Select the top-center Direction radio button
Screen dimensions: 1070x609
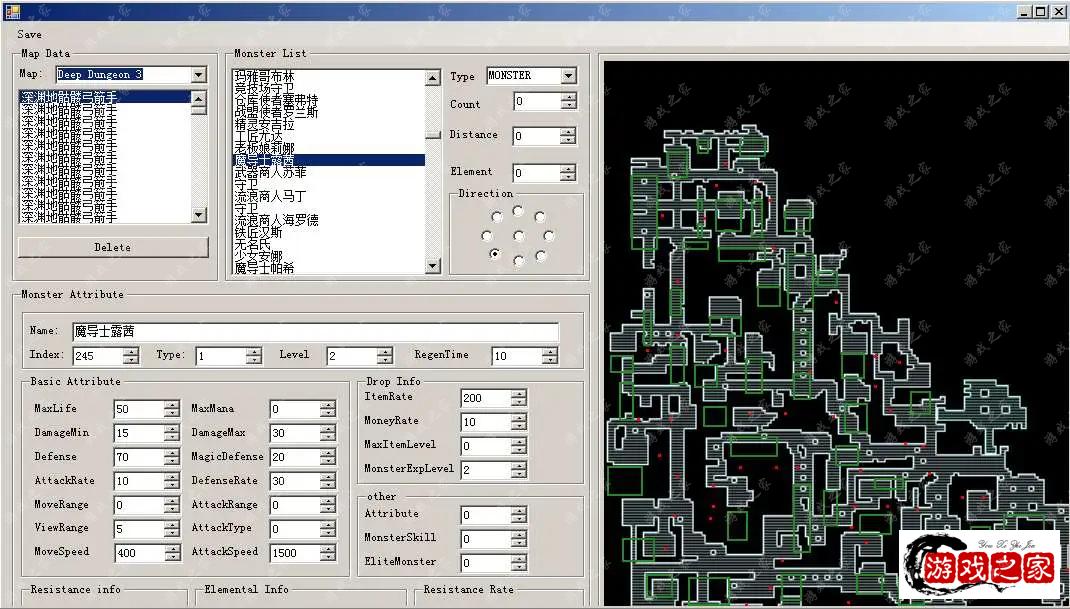click(517, 211)
